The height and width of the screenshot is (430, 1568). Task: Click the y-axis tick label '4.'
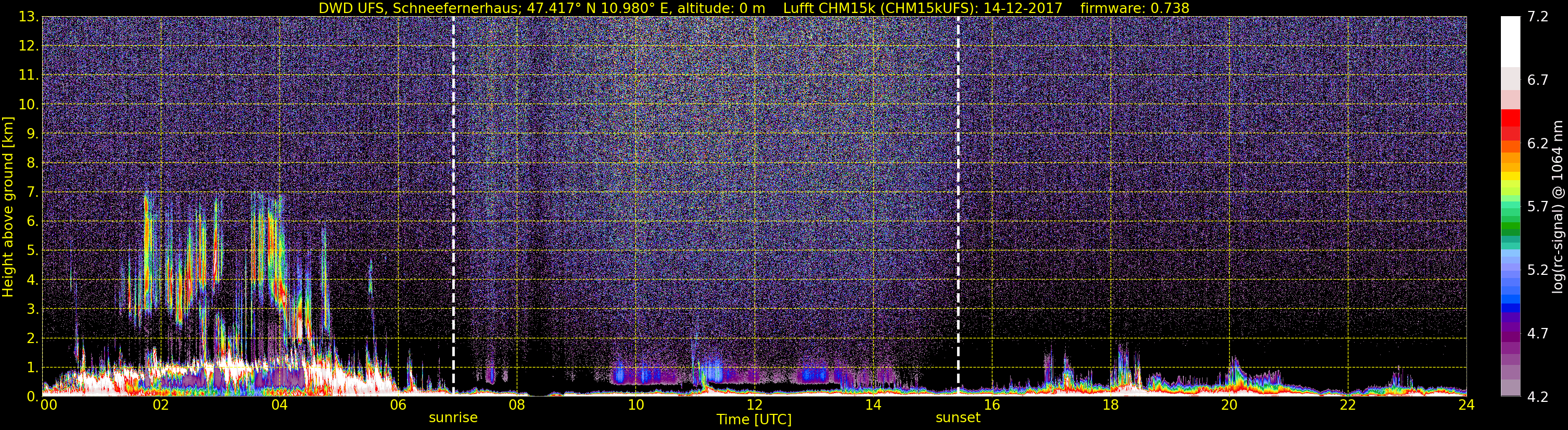tap(33, 280)
